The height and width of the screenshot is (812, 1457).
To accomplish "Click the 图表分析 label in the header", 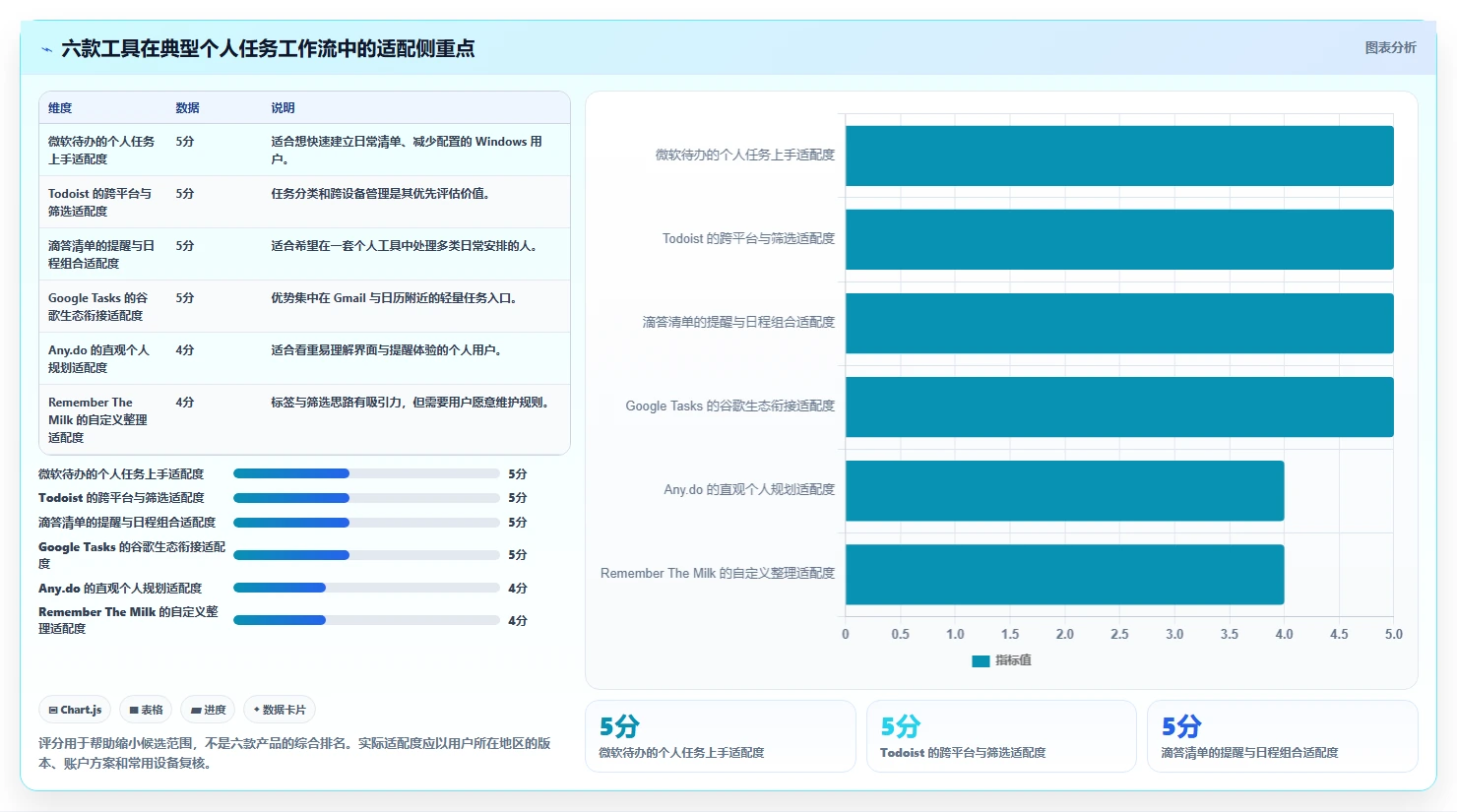I will point(1390,47).
